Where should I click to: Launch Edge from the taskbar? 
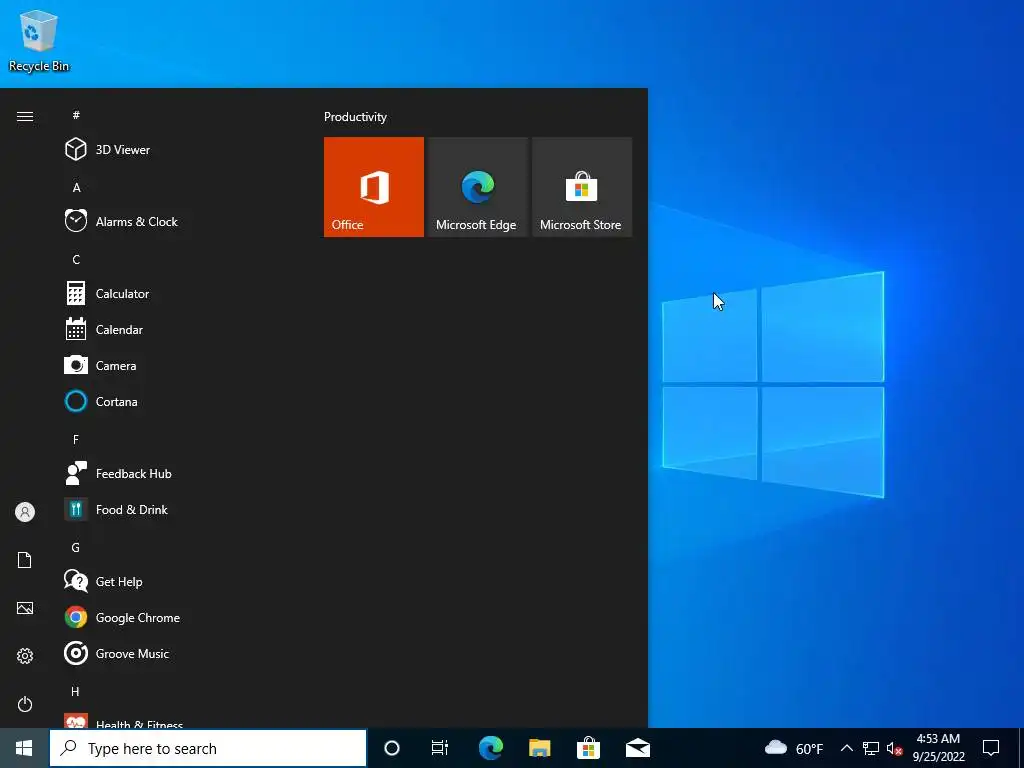click(490, 748)
